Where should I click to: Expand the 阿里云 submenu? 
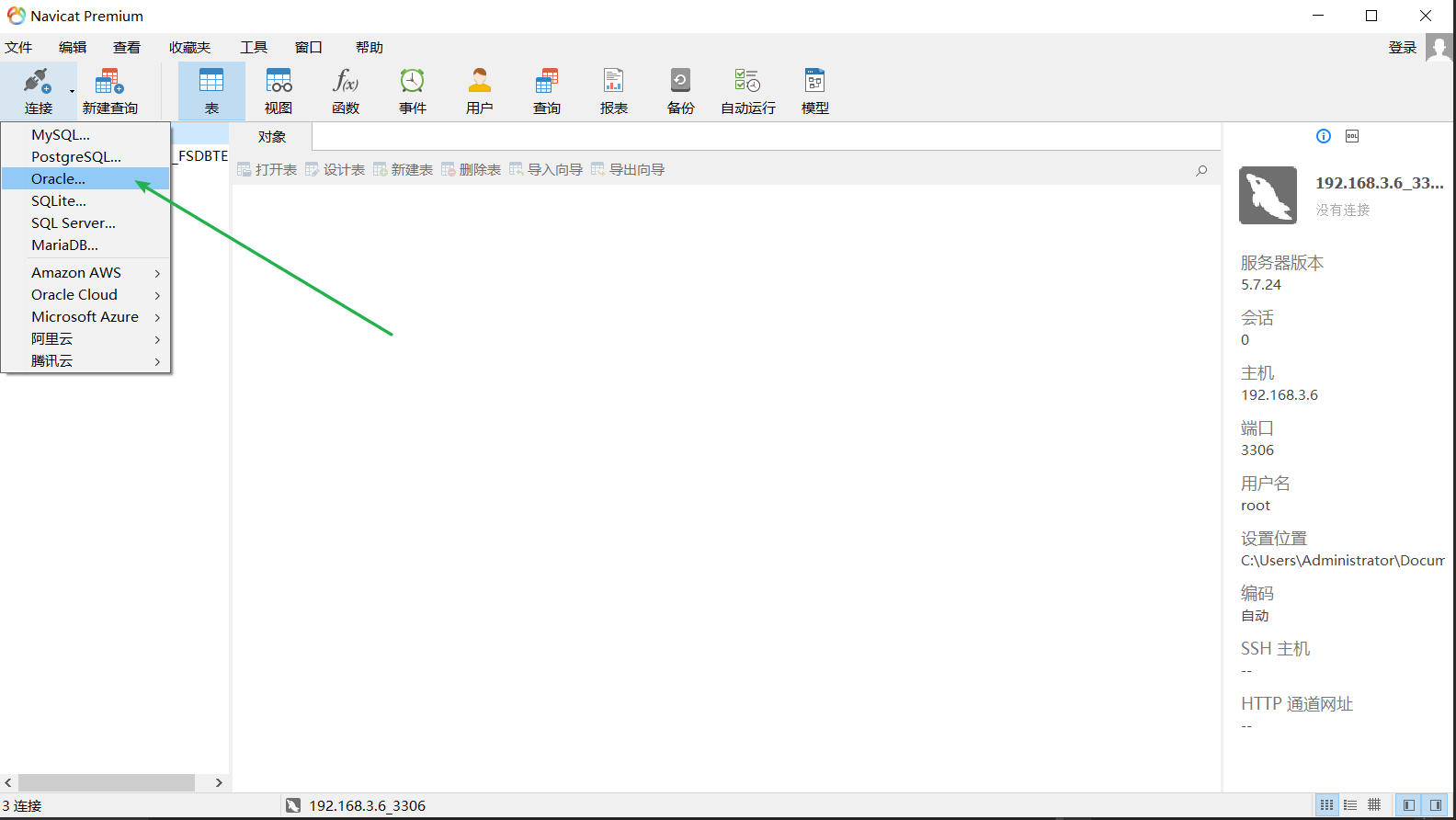pos(85,339)
